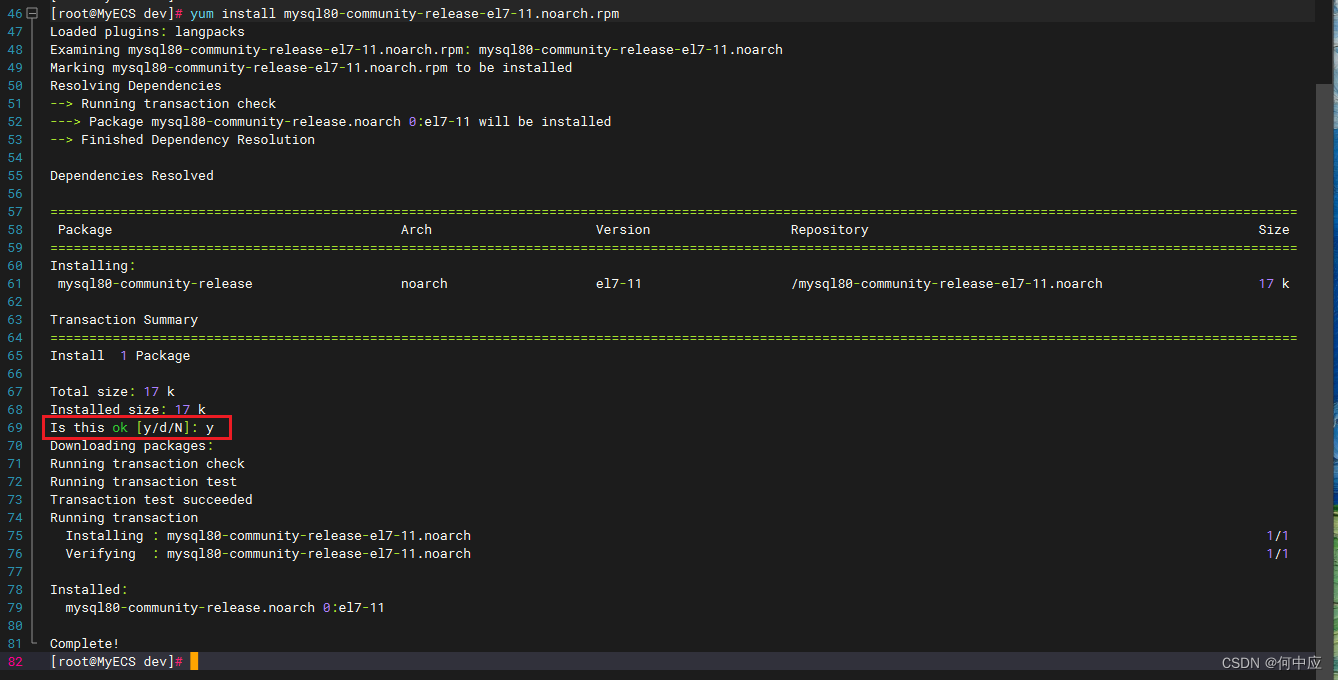Click the 'Marking ... to be installed' line
1338x680 pixels.
coord(311,68)
